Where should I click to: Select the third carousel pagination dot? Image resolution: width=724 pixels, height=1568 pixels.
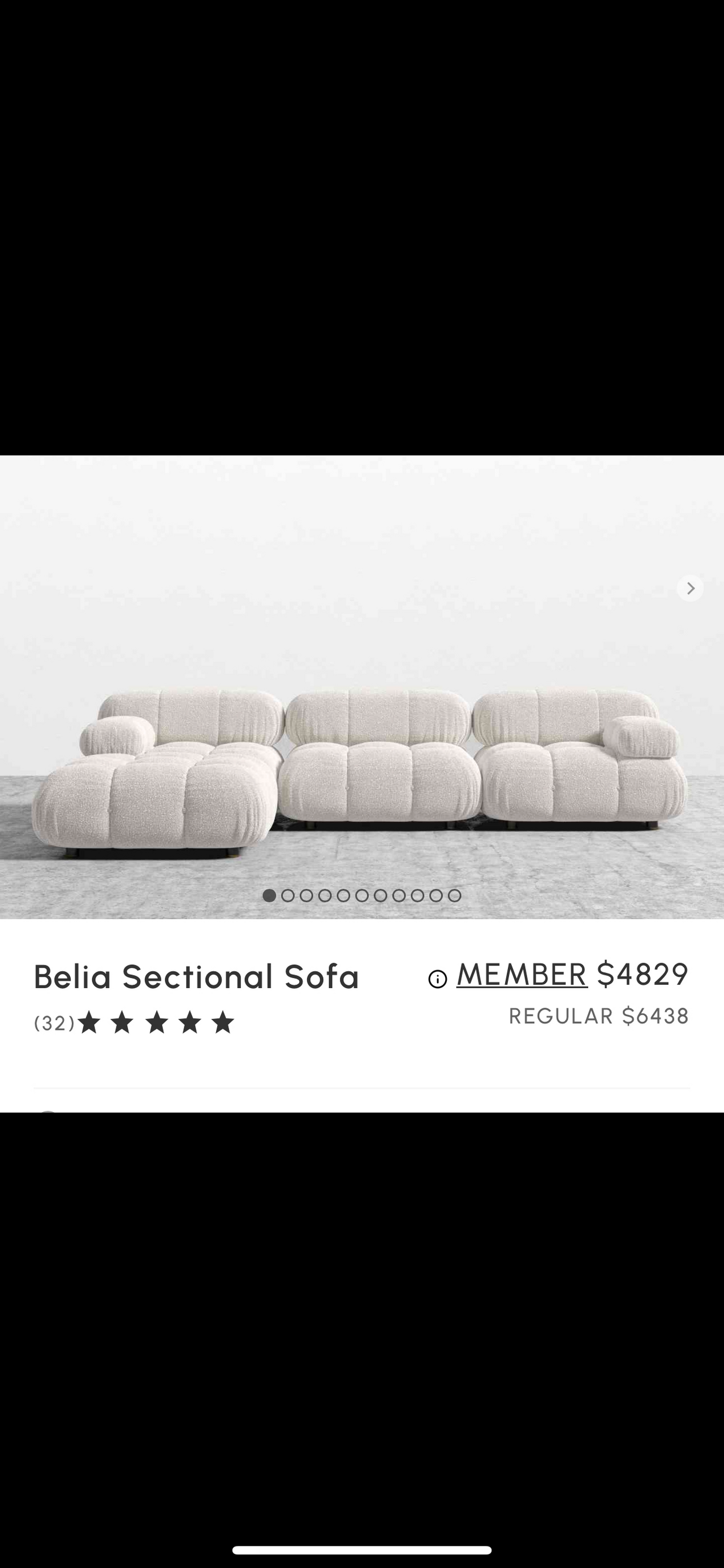306,895
